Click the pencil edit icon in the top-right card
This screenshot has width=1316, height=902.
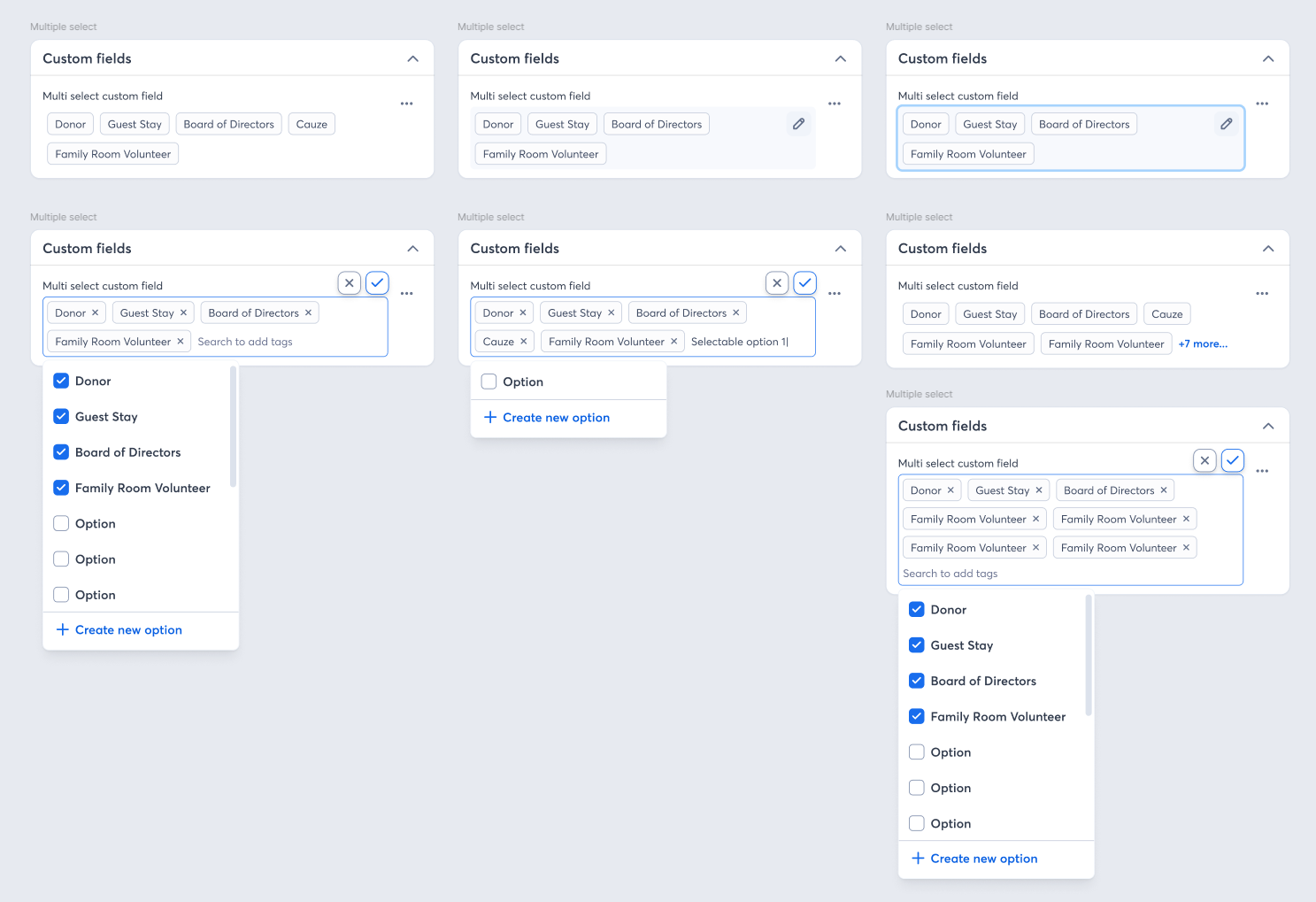point(1226,123)
